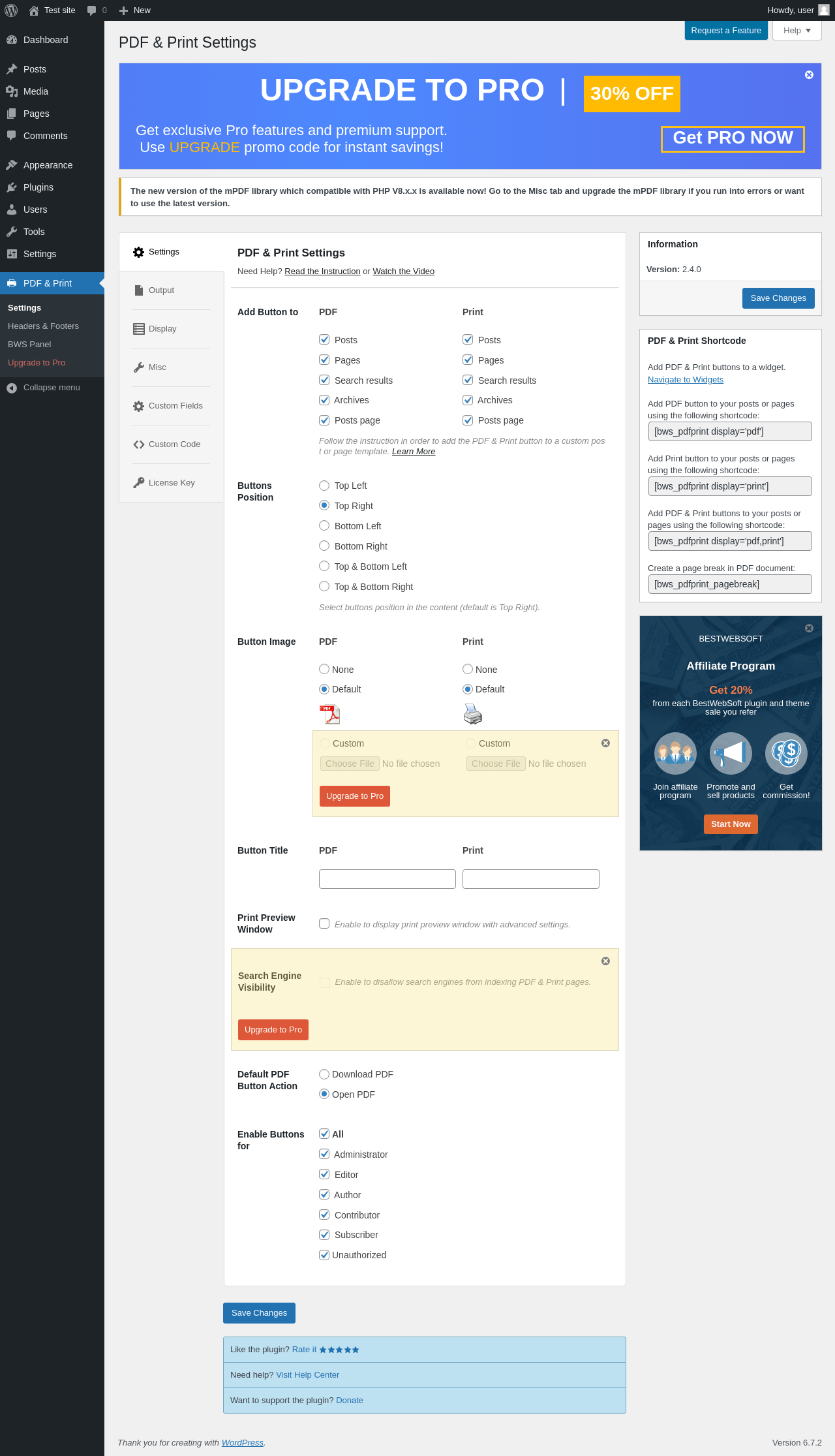Open the Test site home icon
835x1456 pixels.
[x=34, y=10]
